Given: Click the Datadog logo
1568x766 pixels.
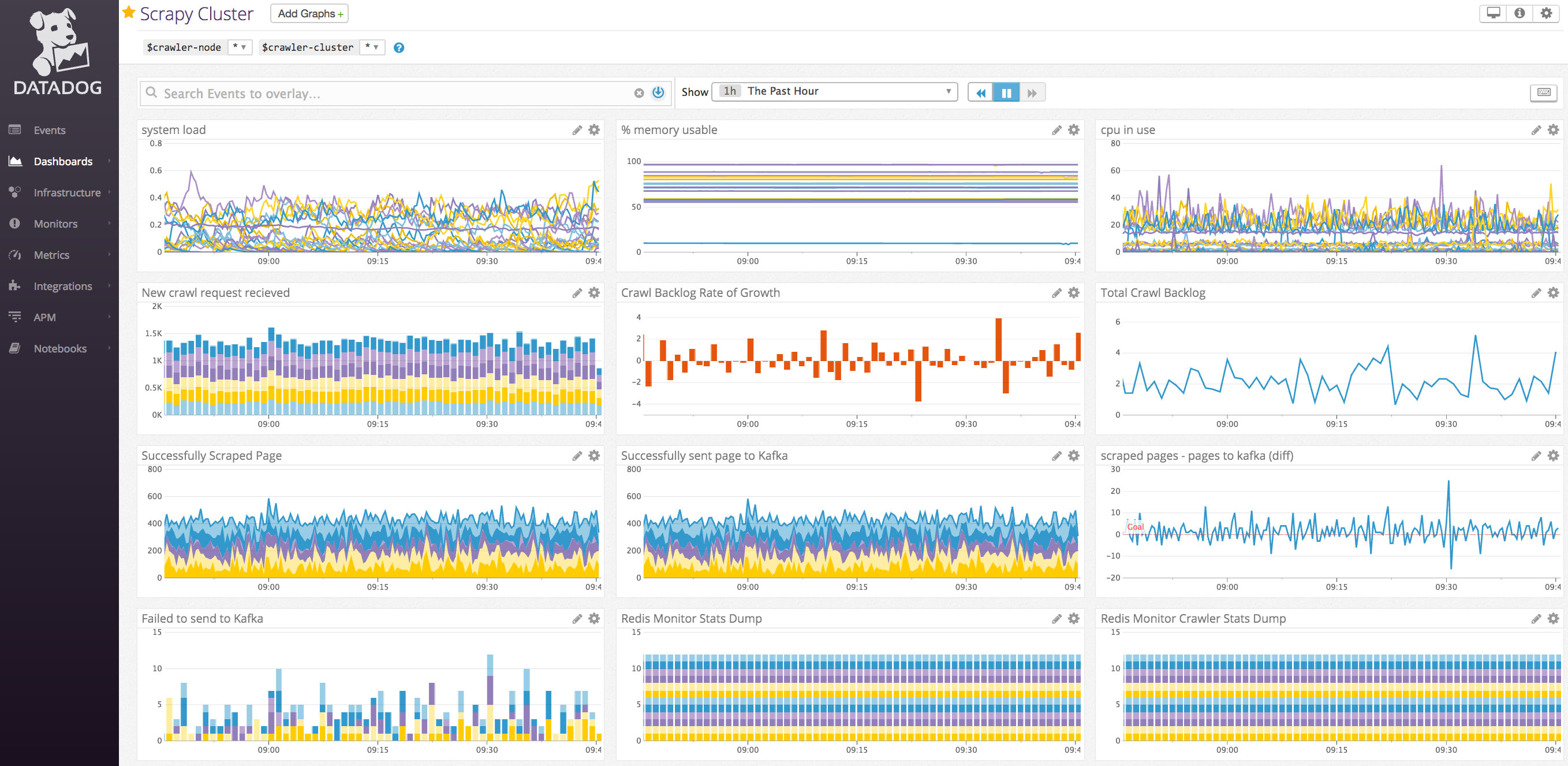Looking at the screenshot, I should (x=58, y=50).
